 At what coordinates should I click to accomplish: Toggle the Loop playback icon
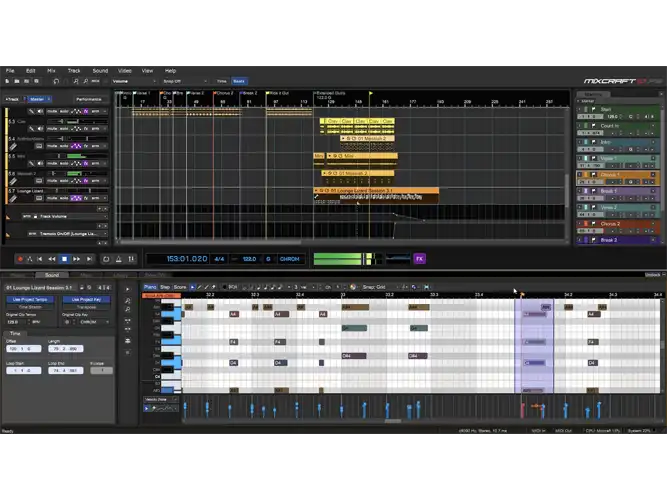[x=106, y=259]
